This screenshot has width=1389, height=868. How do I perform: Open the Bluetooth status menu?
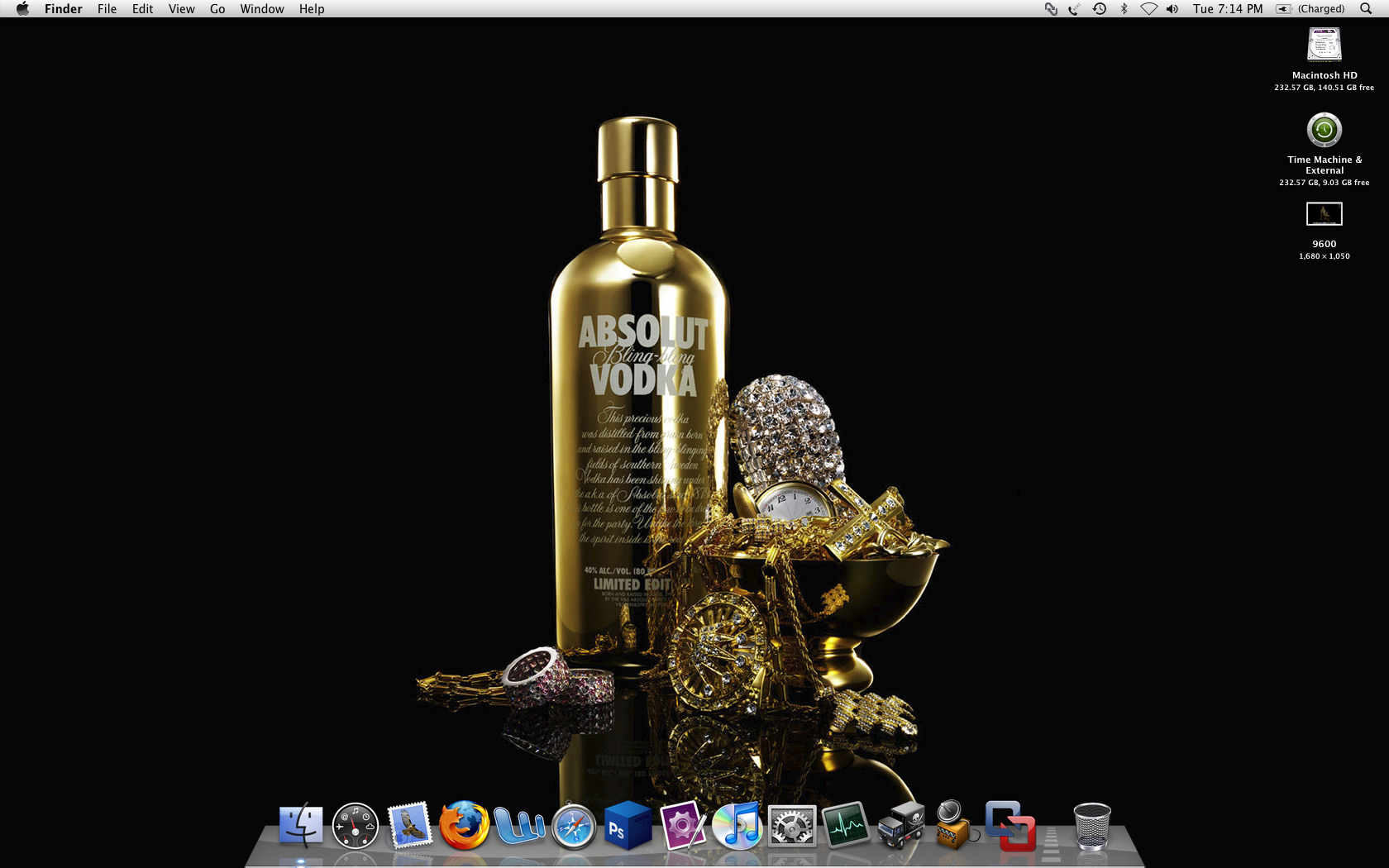click(1124, 9)
